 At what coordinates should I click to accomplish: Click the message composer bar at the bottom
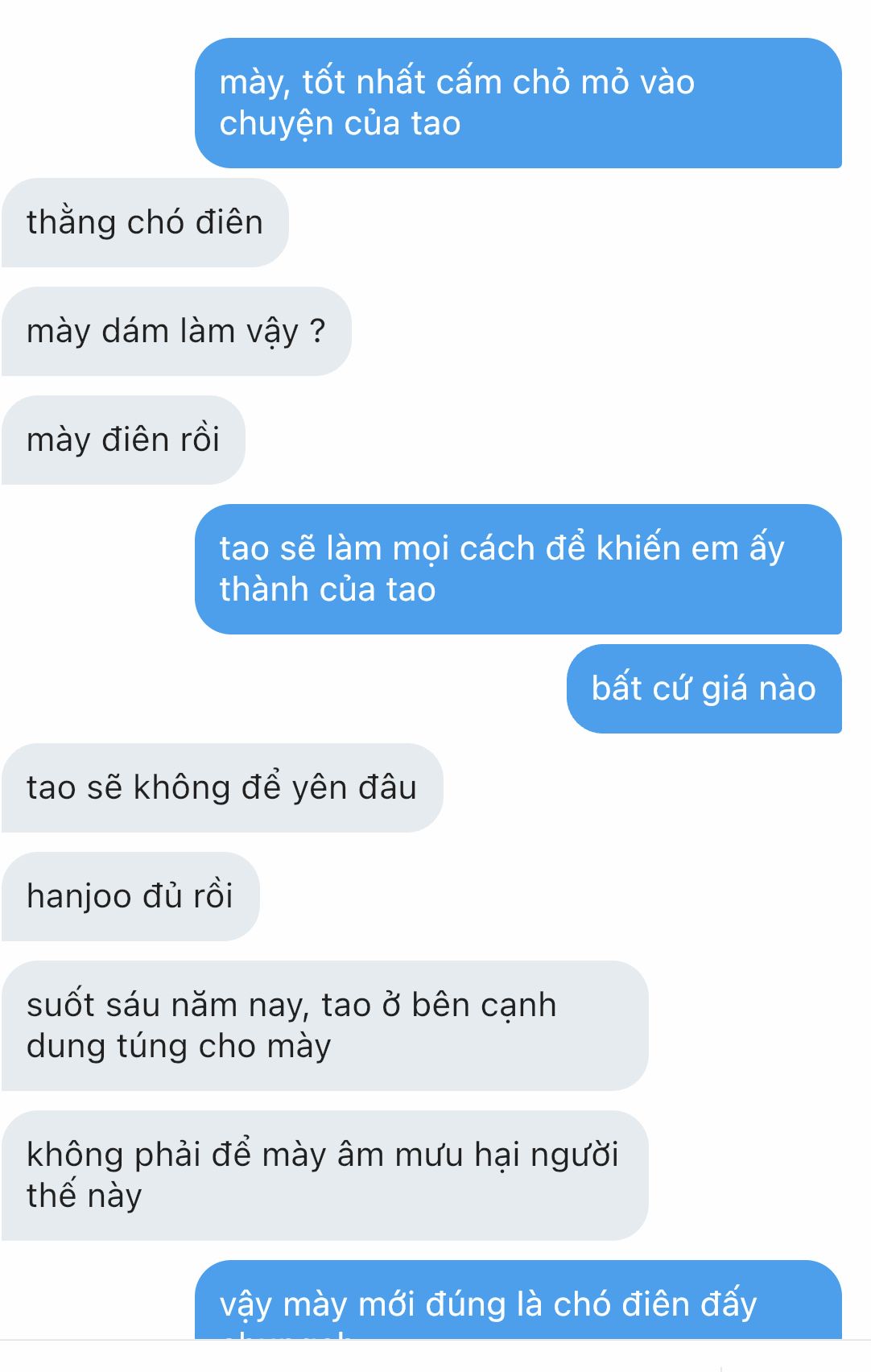435,1357
